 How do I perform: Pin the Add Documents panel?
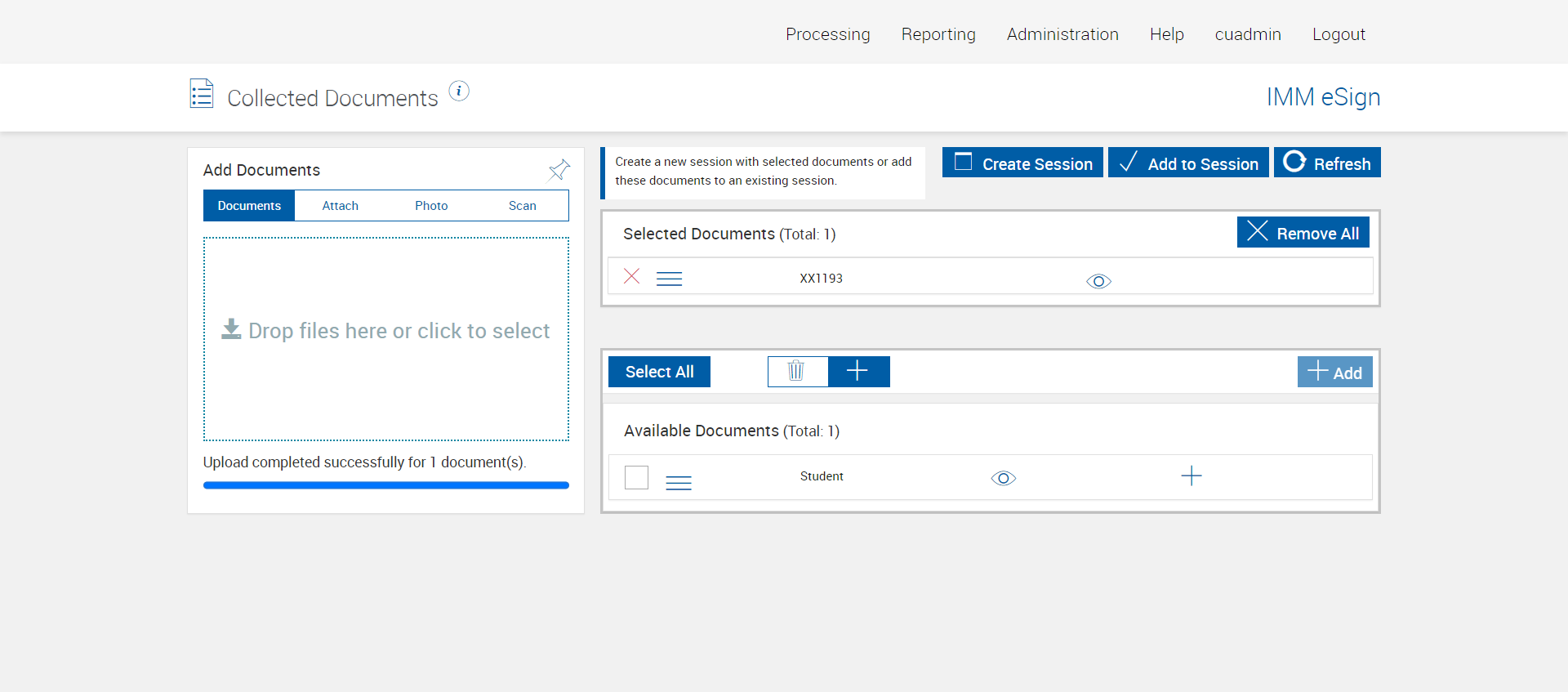point(559,170)
